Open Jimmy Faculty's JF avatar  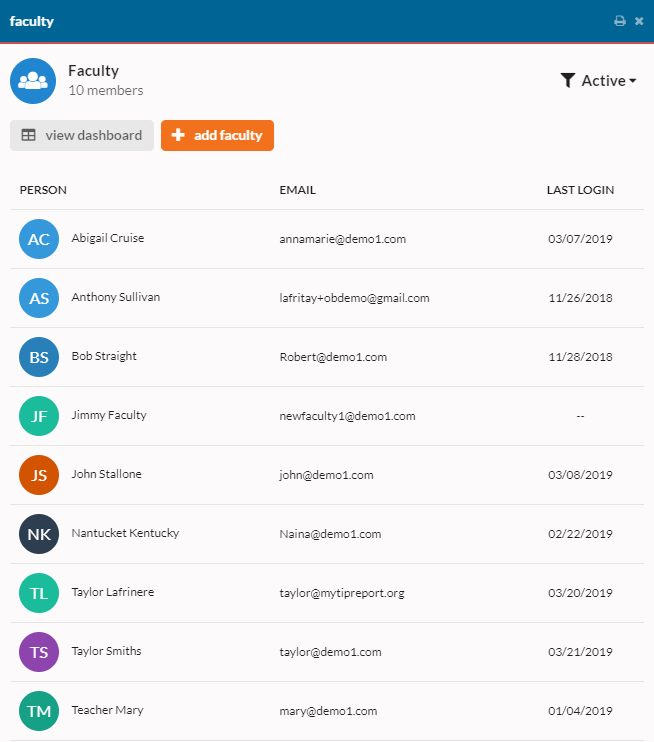click(x=39, y=416)
